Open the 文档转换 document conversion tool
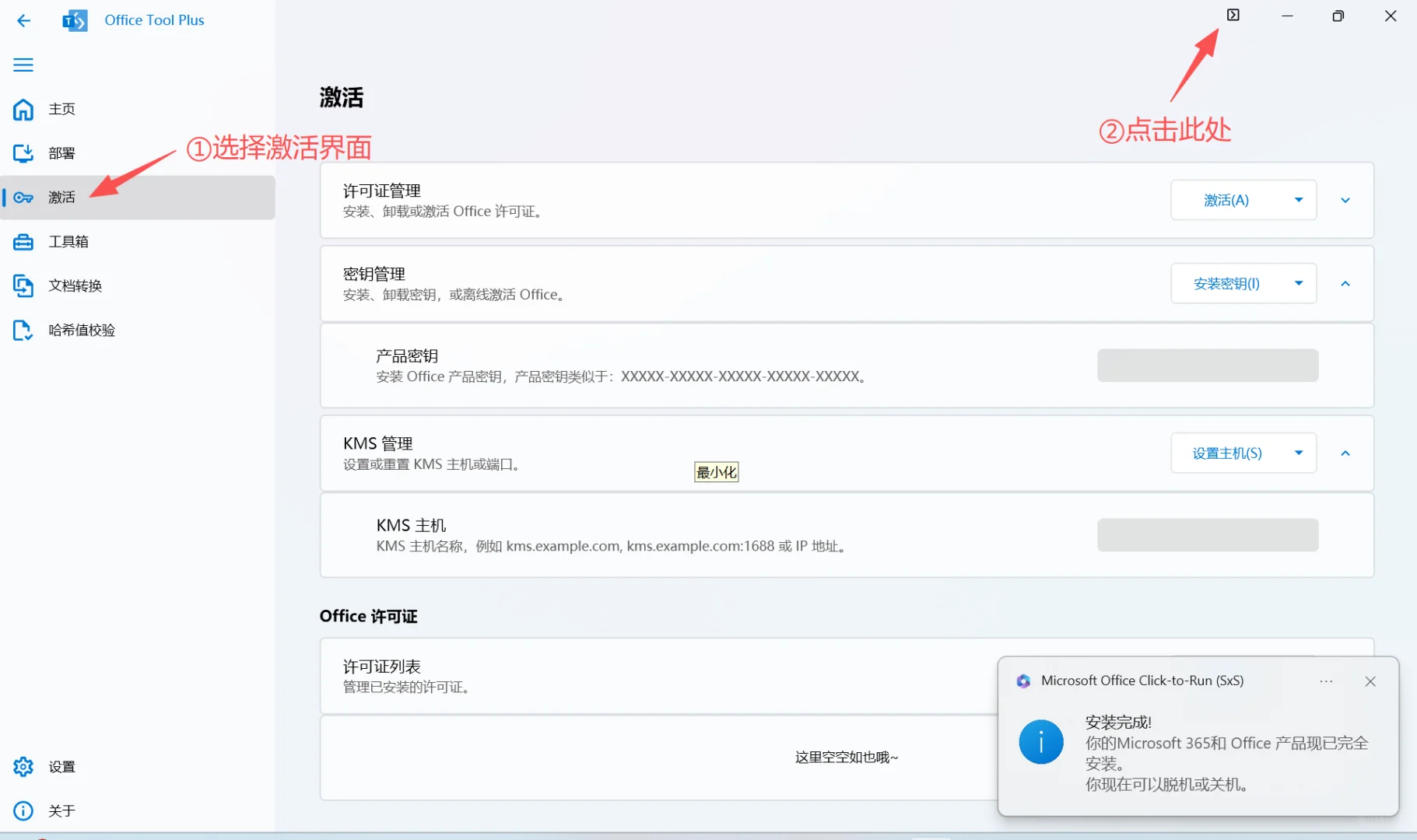The width and height of the screenshot is (1417, 840). pyautogui.click(x=77, y=285)
